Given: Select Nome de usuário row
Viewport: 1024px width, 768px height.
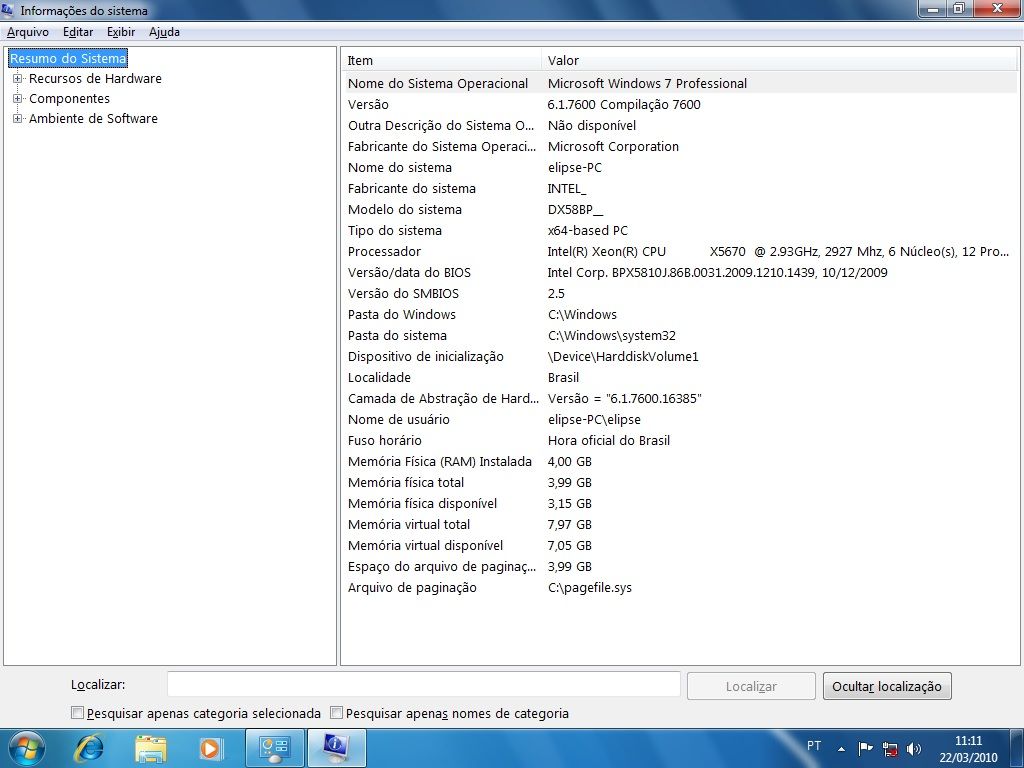Looking at the screenshot, I should point(679,420).
